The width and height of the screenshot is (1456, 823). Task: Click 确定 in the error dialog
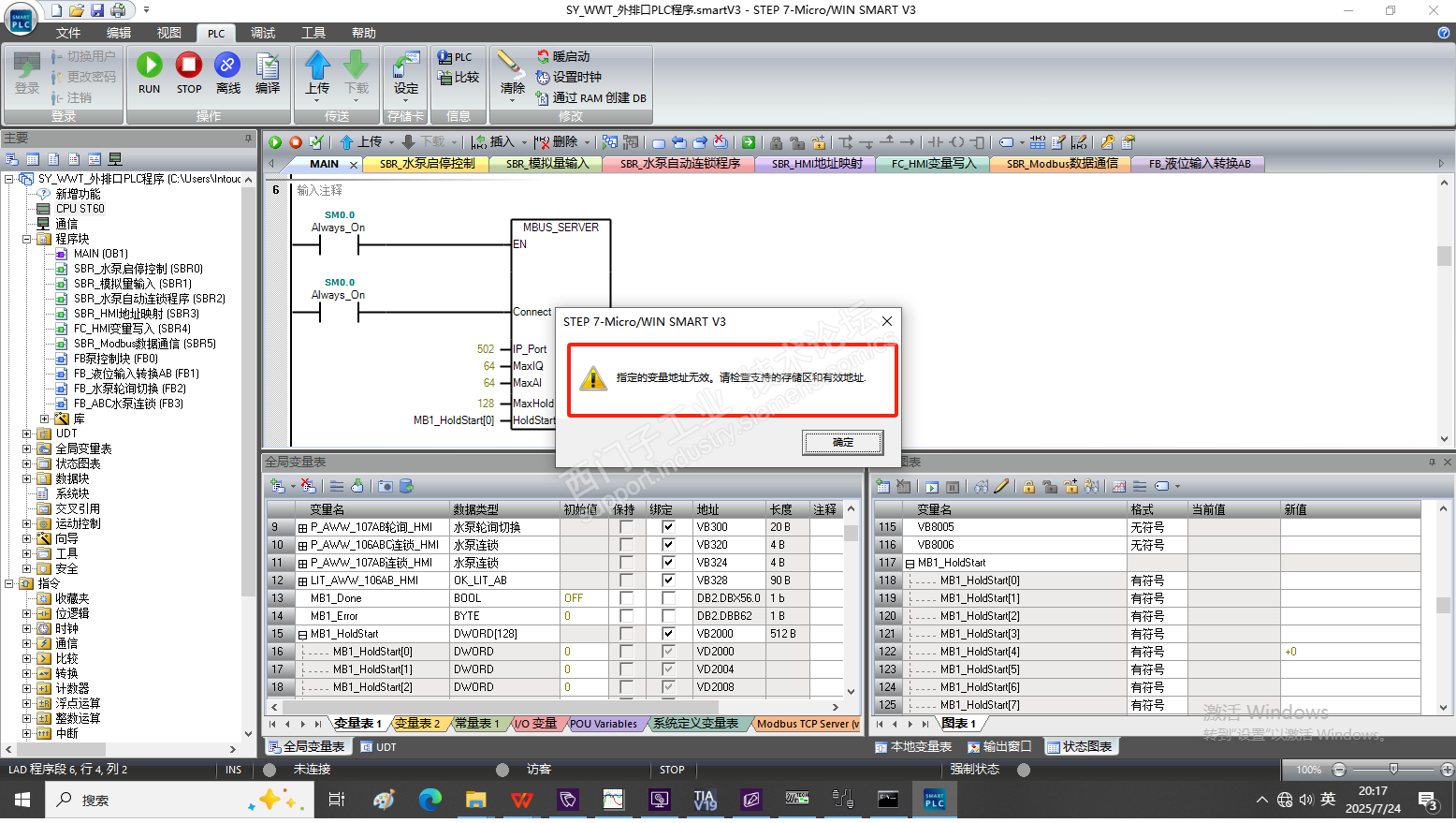pyautogui.click(x=843, y=443)
